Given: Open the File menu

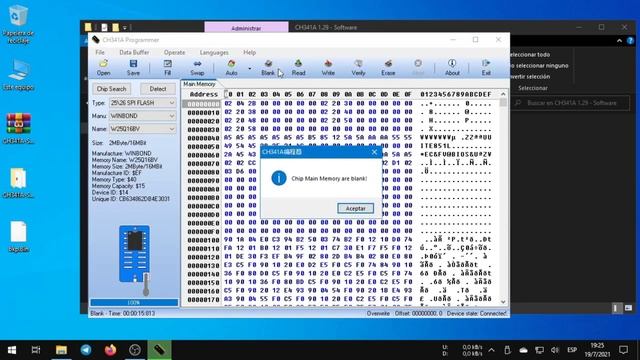Looking at the screenshot, I should coord(100,52).
